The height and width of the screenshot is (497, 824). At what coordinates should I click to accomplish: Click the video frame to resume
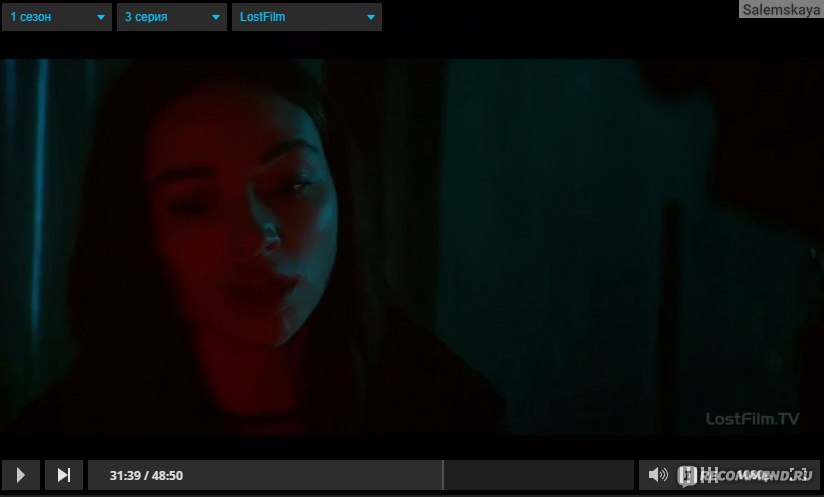click(x=412, y=247)
